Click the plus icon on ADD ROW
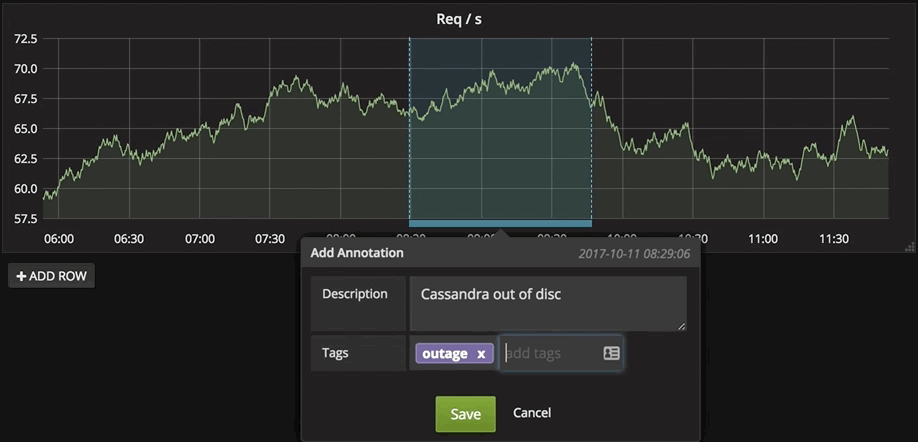The image size is (918, 442). point(21,276)
